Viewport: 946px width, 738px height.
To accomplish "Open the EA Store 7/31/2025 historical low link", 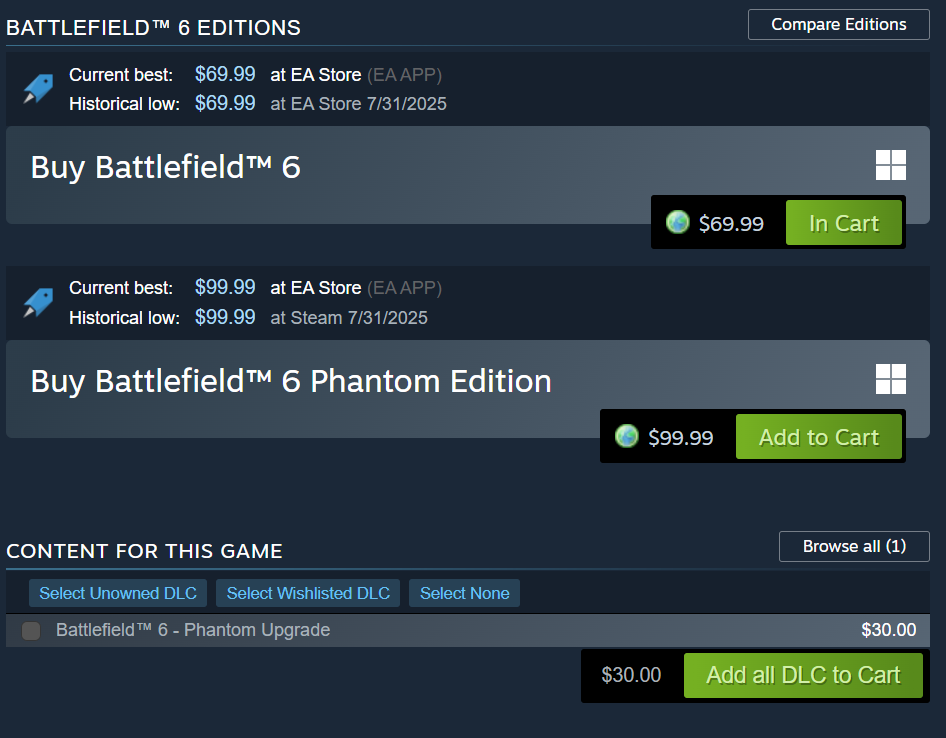I will coord(358,104).
